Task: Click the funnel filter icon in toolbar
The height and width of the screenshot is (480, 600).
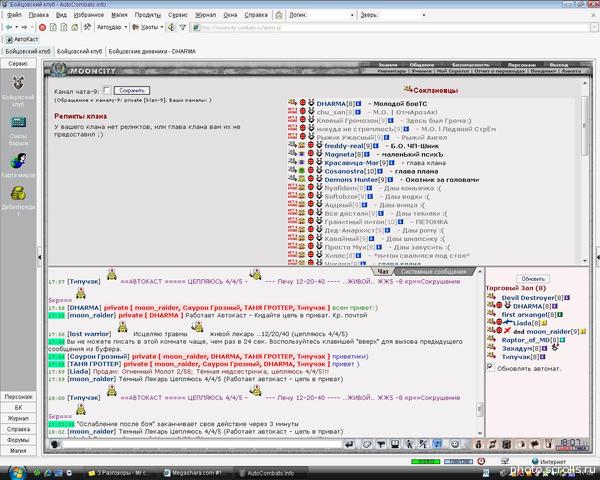Action: 183,27
